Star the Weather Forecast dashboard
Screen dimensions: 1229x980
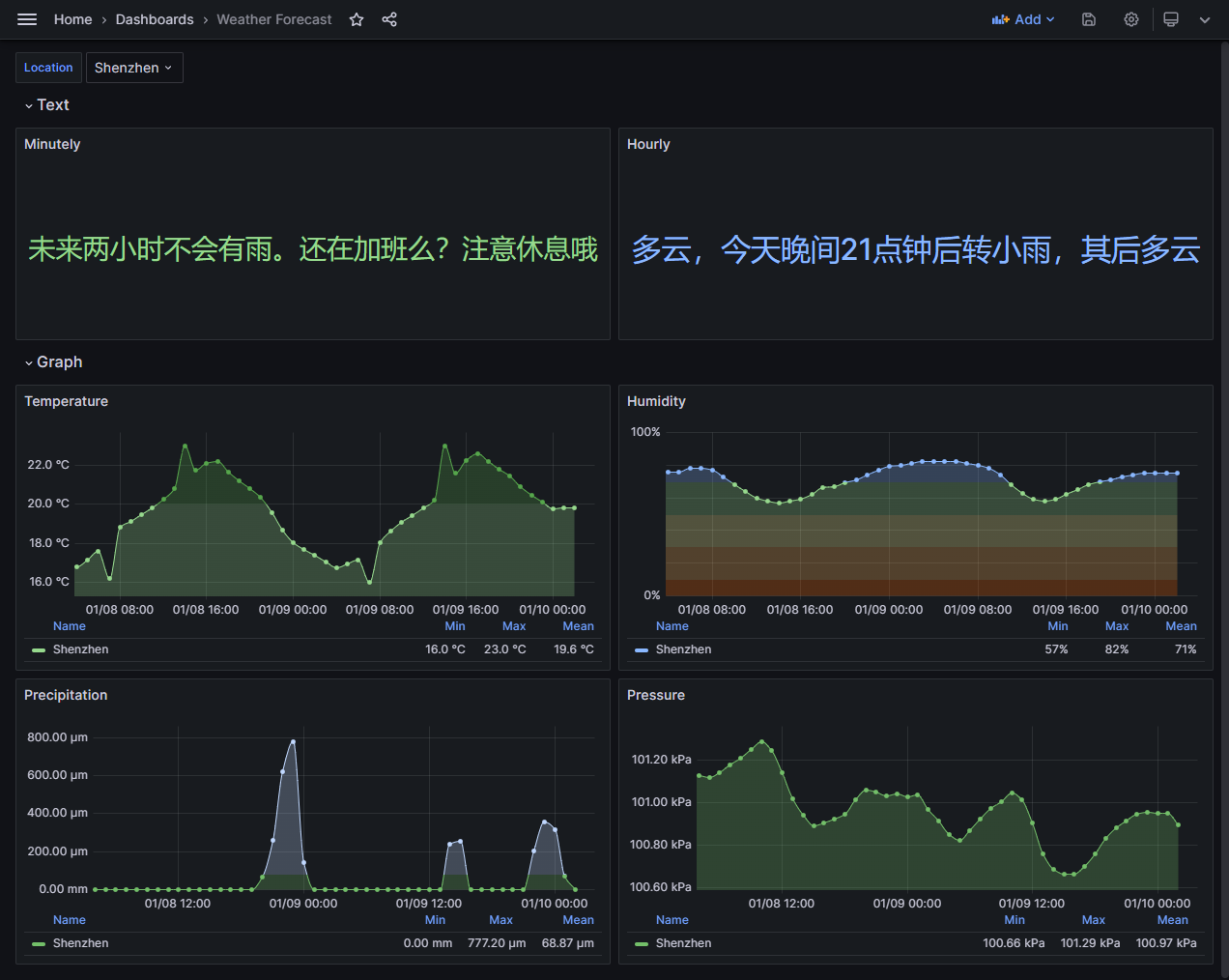[x=357, y=19]
